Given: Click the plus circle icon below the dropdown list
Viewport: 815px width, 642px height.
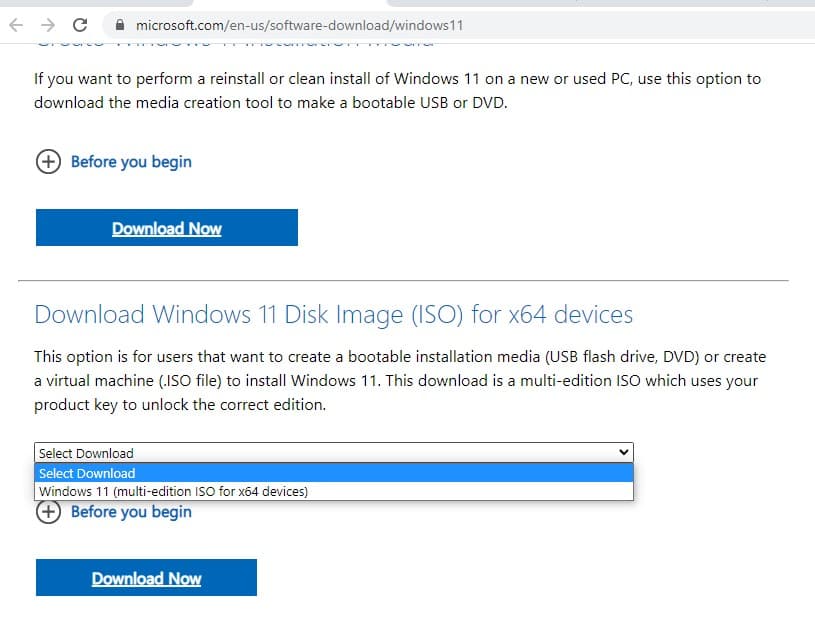Looking at the screenshot, I should [x=48, y=512].
